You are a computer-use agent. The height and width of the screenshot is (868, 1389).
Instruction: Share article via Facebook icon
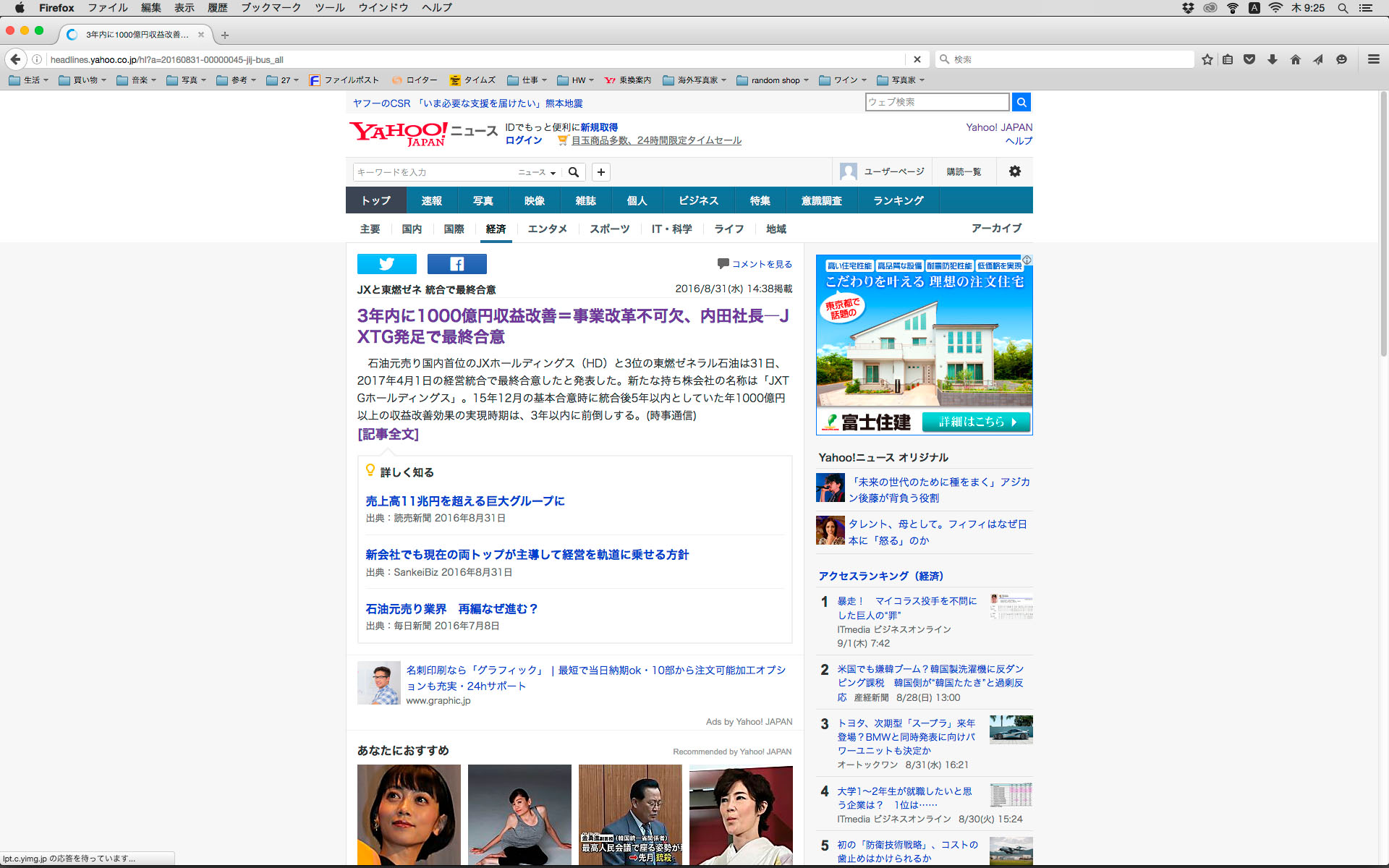[x=456, y=264]
